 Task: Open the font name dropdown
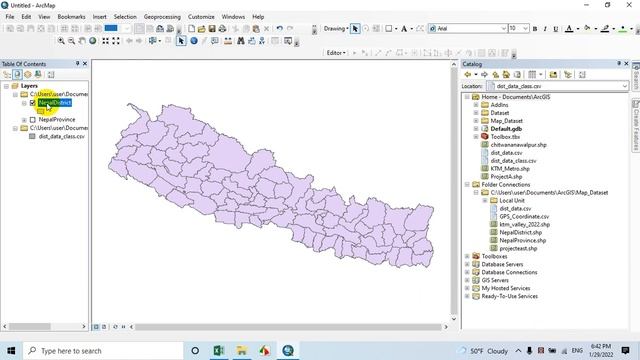(503, 29)
